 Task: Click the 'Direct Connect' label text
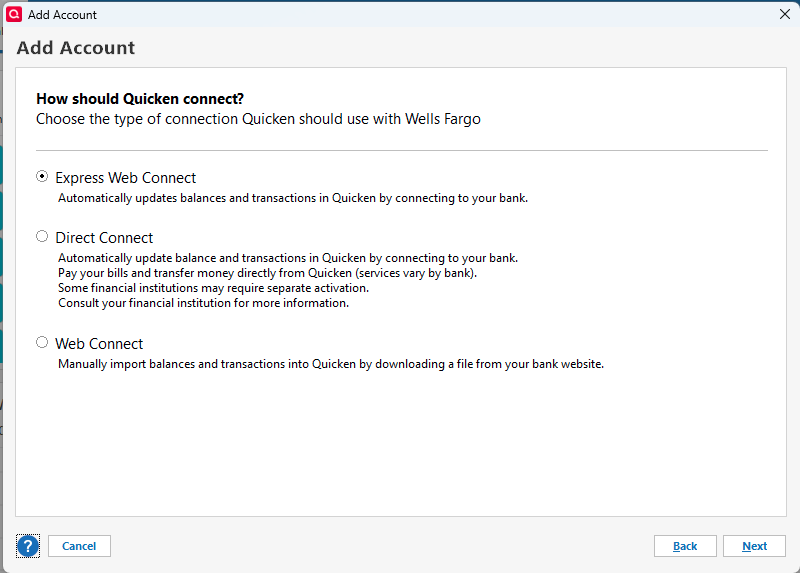click(104, 238)
